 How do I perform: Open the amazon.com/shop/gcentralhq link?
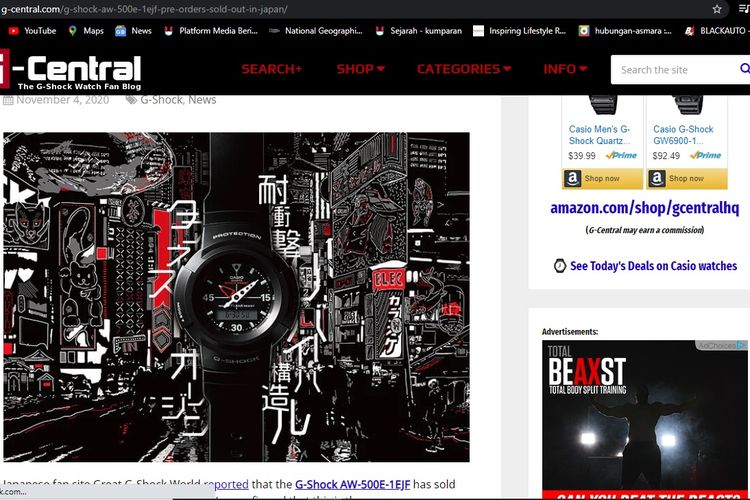pyautogui.click(x=643, y=208)
